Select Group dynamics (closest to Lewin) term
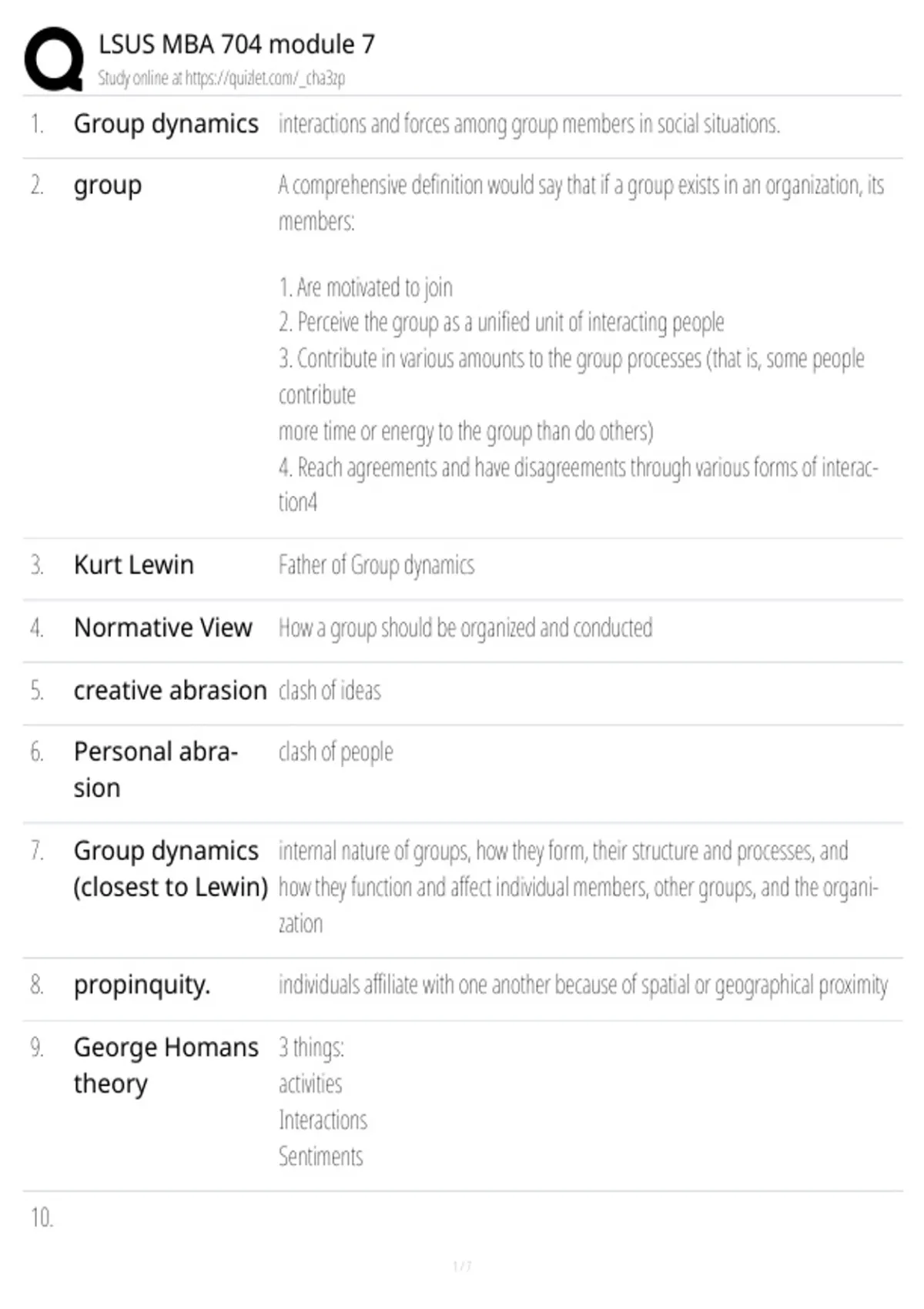Image resolution: width=924 pixels, height=1309 pixels. point(170,869)
